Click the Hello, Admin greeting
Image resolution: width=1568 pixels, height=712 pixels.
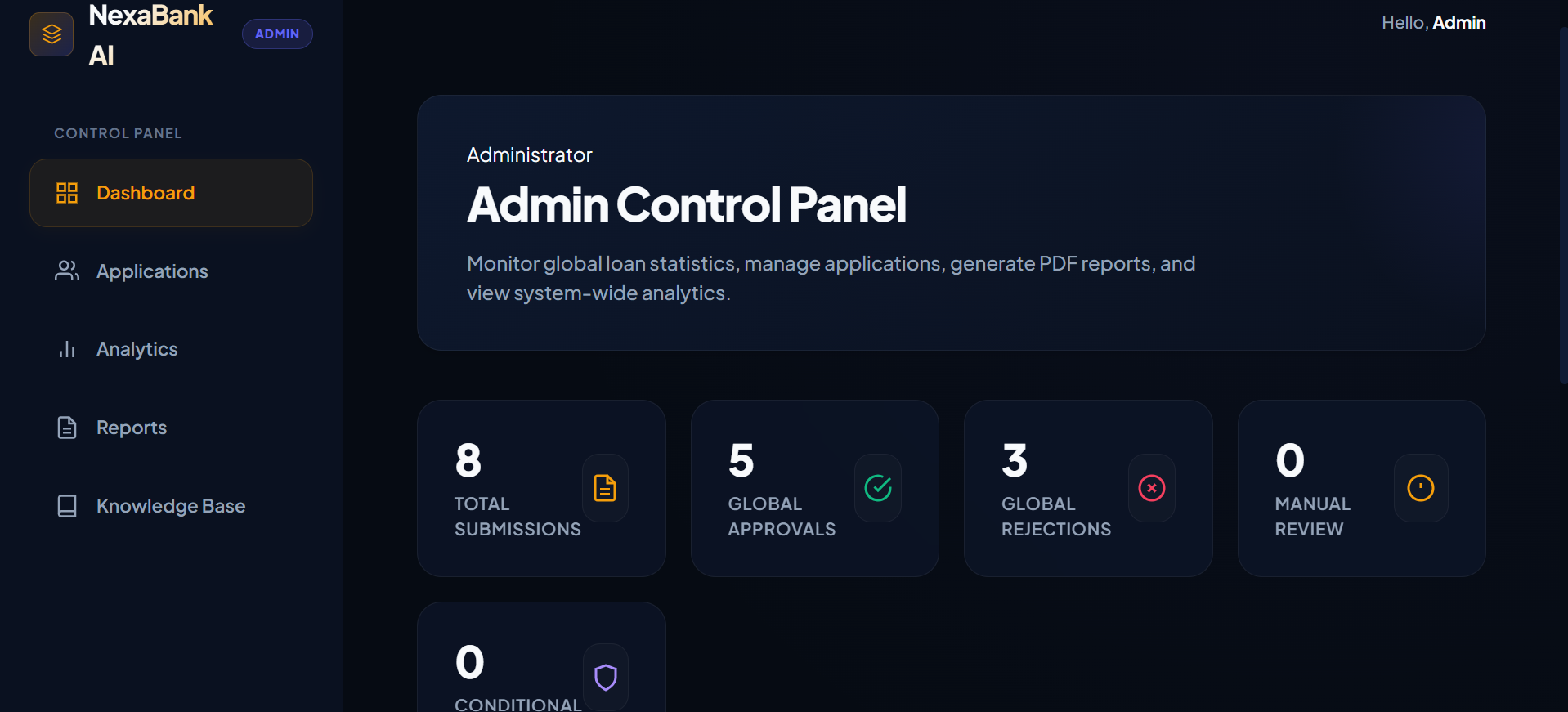[x=1433, y=23]
